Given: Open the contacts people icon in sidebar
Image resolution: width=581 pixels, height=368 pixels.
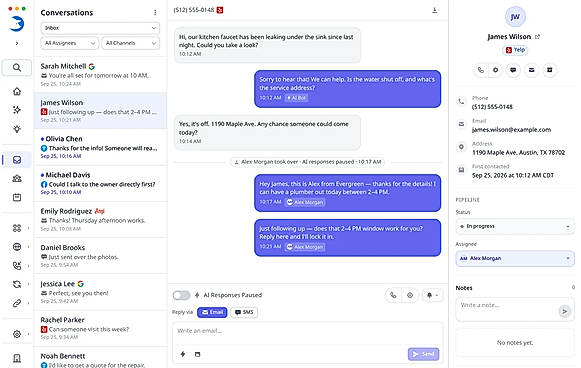Looking at the screenshot, I should (x=17, y=179).
